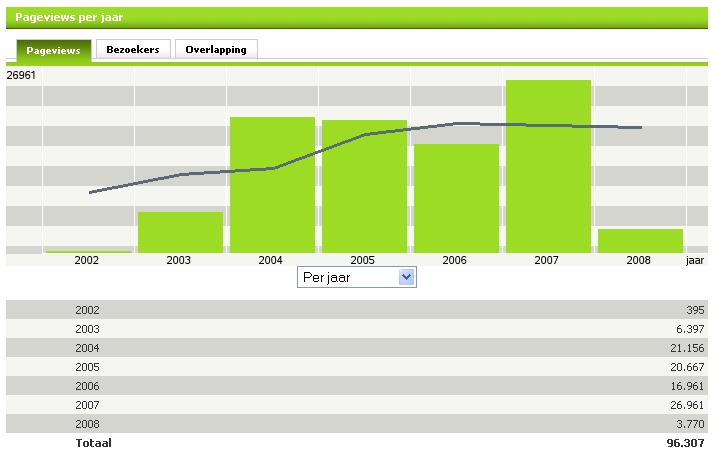Open the 'Per jaar' dropdown

[356, 277]
